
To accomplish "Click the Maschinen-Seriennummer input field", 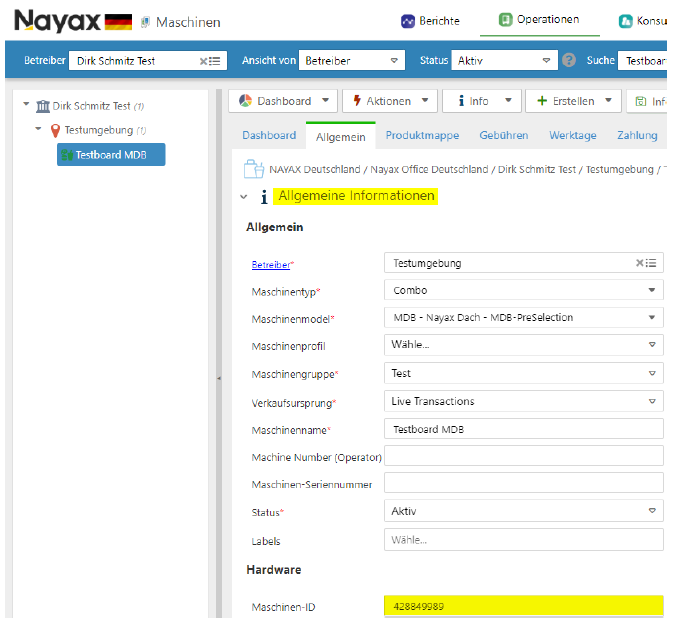I will 524,483.
